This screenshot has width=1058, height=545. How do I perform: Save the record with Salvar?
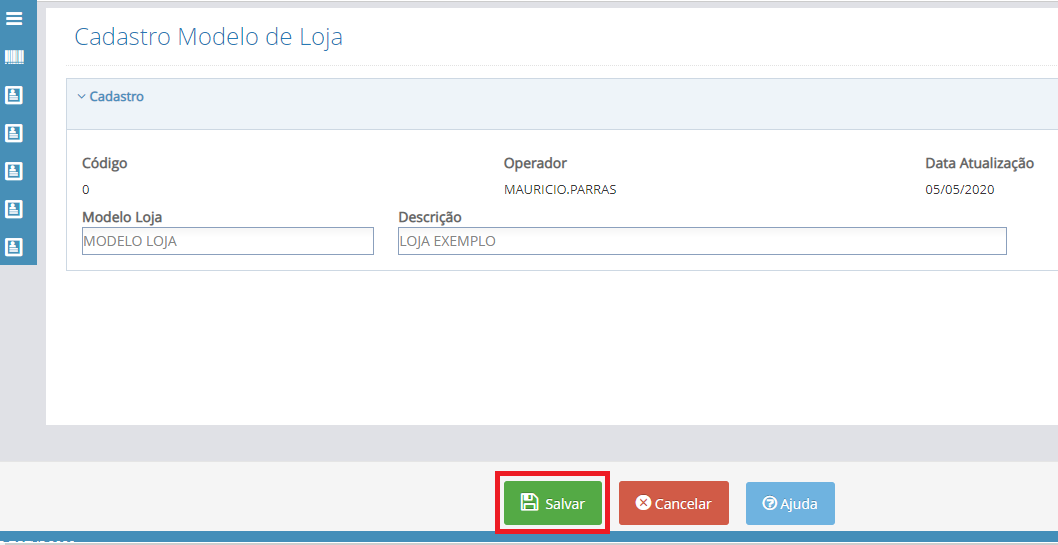point(553,503)
